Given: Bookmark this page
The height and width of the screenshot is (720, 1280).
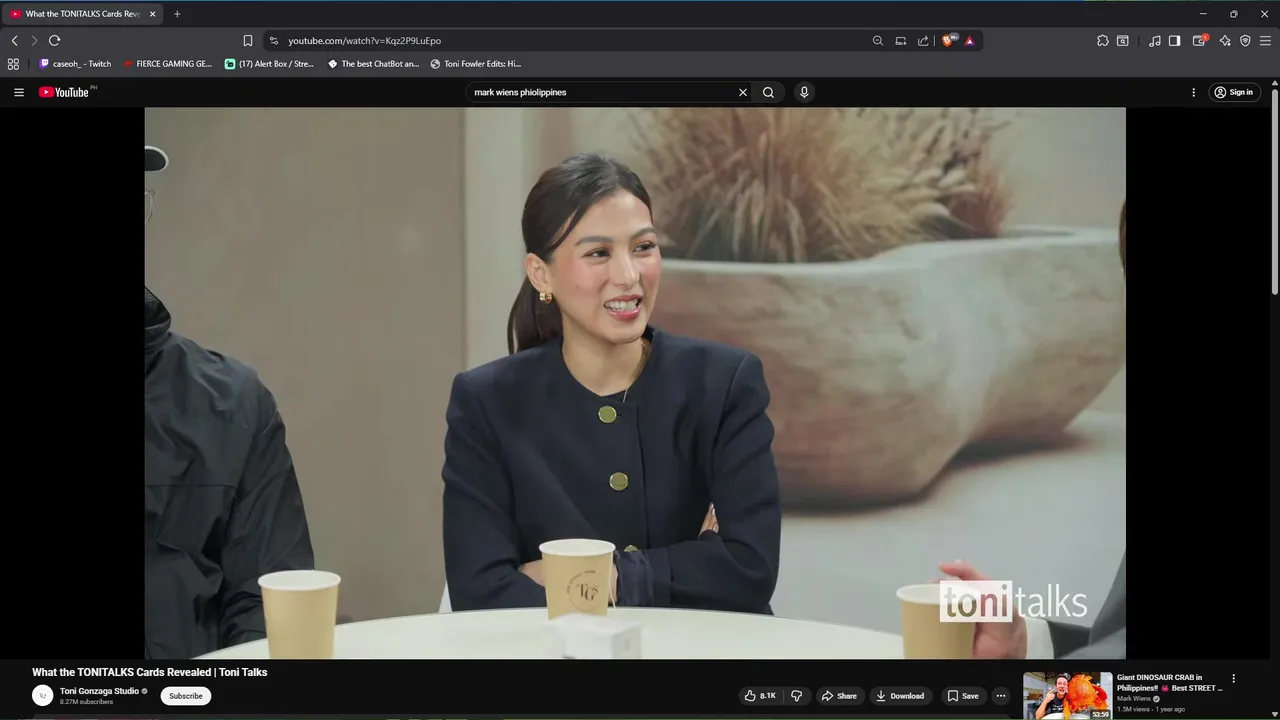Looking at the screenshot, I should [x=248, y=40].
